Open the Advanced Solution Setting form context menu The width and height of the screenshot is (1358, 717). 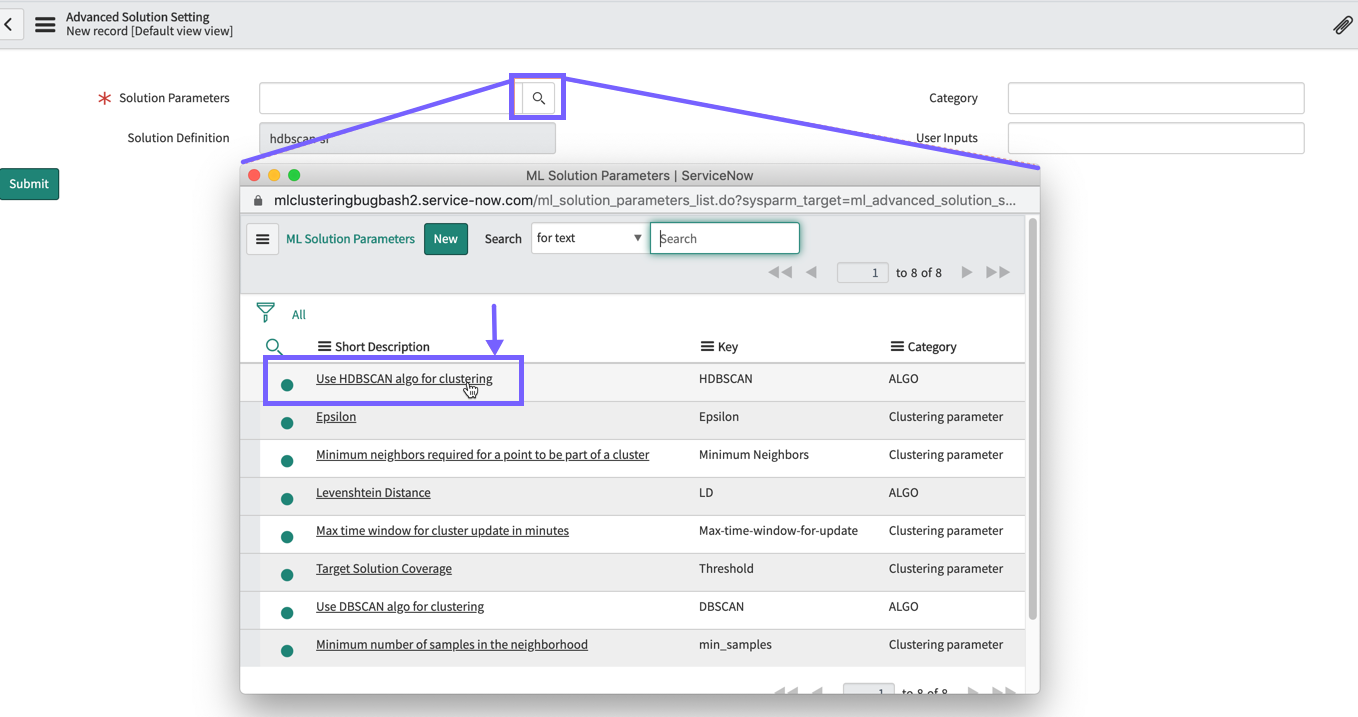click(x=45, y=25)
